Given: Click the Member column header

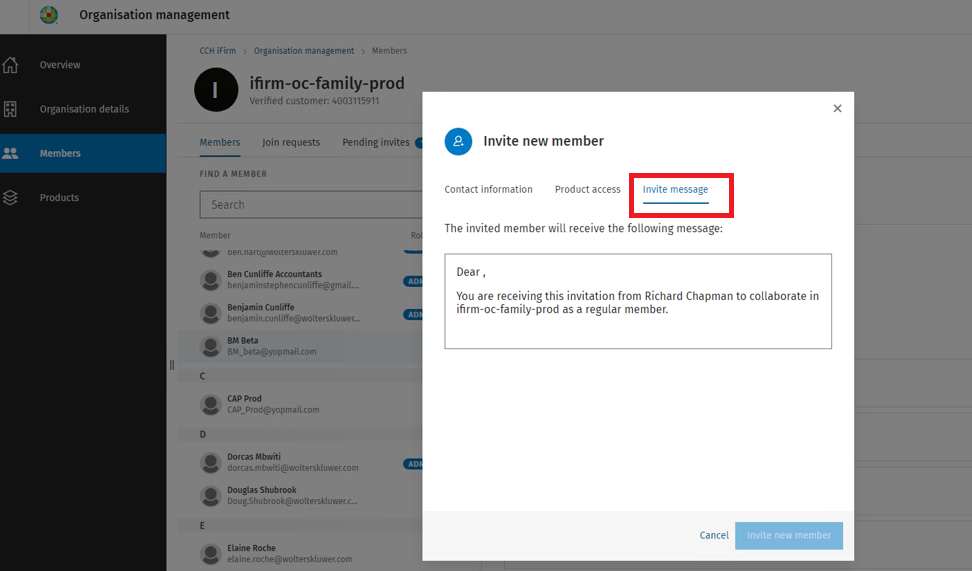Looking at the screenshot, I should click(215, 236).
